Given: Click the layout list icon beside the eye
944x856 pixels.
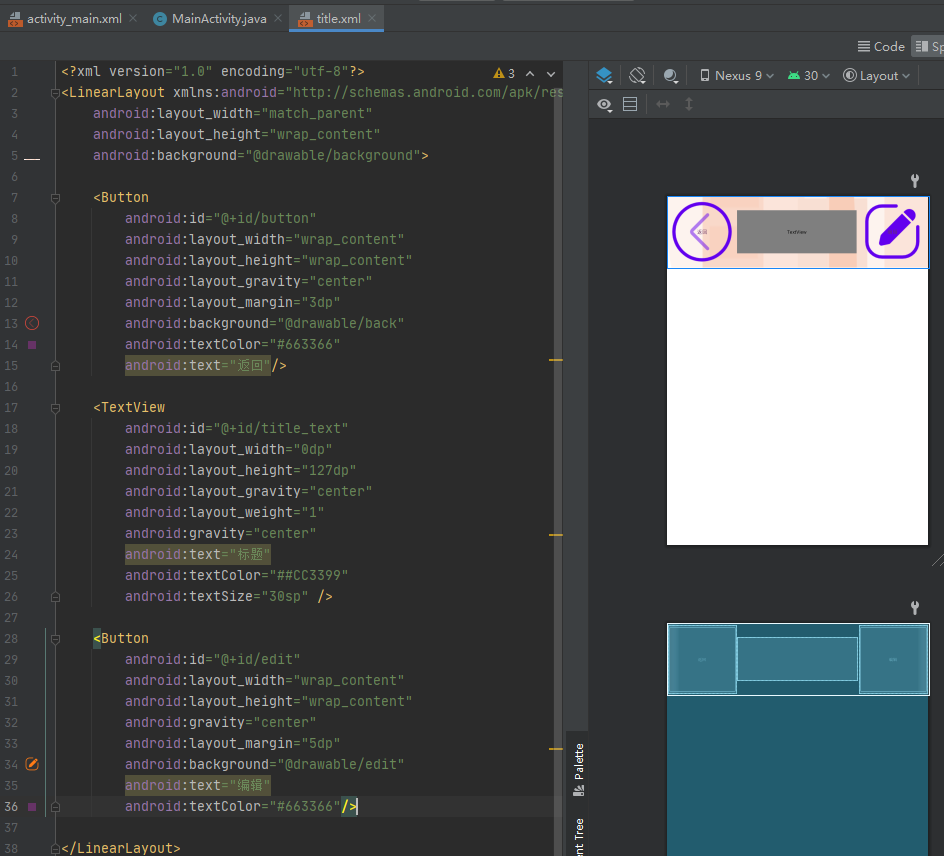Looking at the screenshot, I should tap(630, 105).
